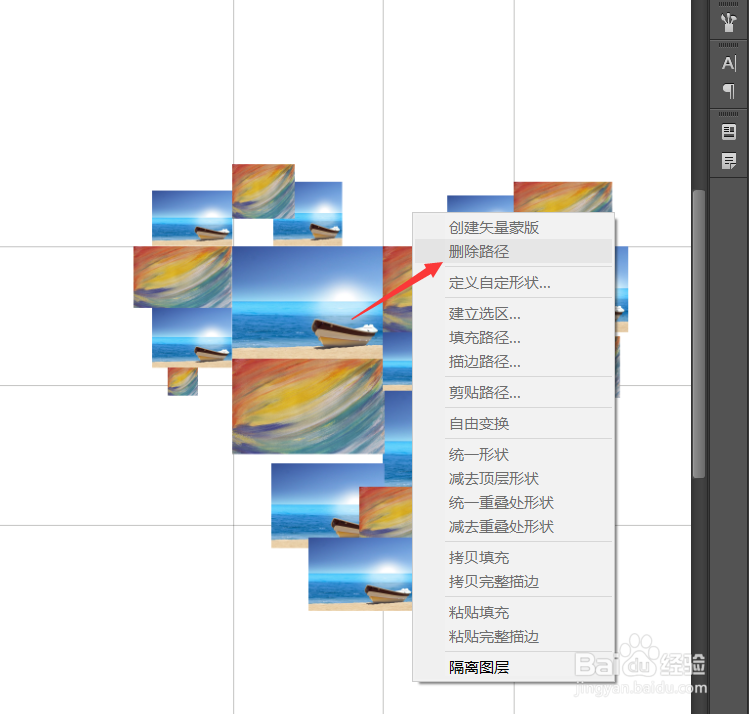Choose 统一形状 menu entry
Screen dimensions: 749x714
pos(514,455)
